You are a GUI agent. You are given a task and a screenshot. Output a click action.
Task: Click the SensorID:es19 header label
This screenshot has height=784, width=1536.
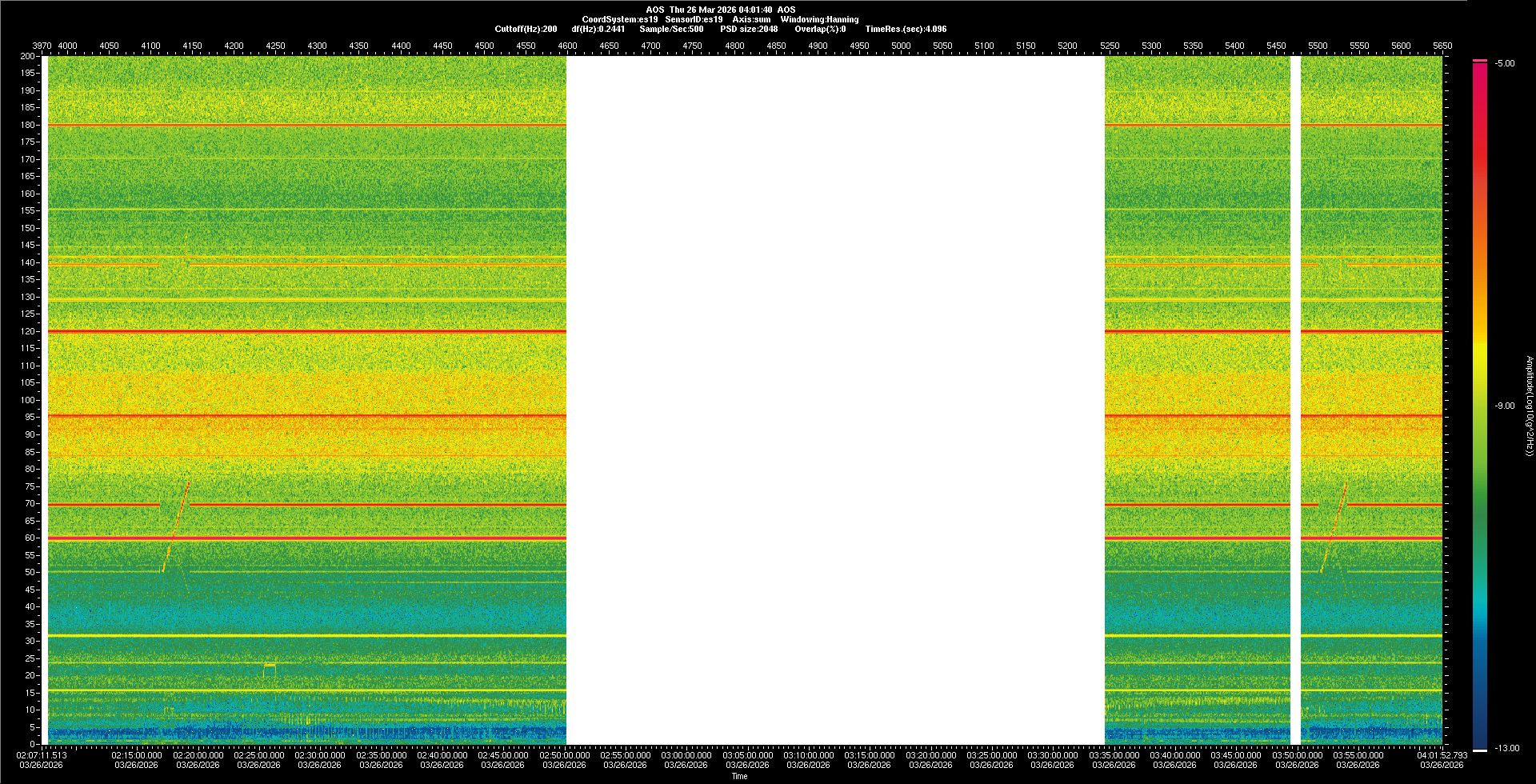pyautogui.click(x=694, y=19)
